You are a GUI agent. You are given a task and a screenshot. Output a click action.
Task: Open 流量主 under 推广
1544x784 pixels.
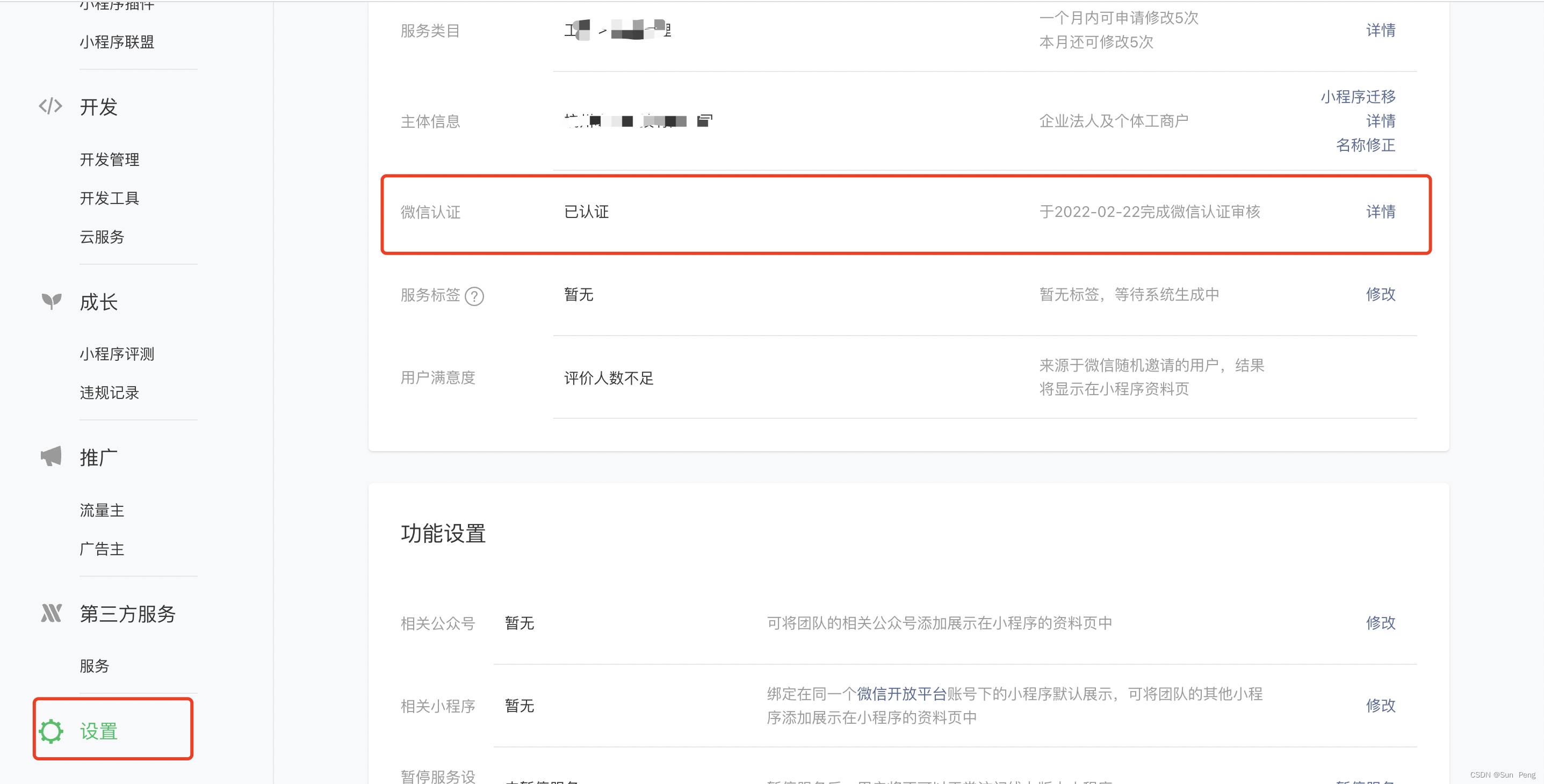[x=102, y=510]
